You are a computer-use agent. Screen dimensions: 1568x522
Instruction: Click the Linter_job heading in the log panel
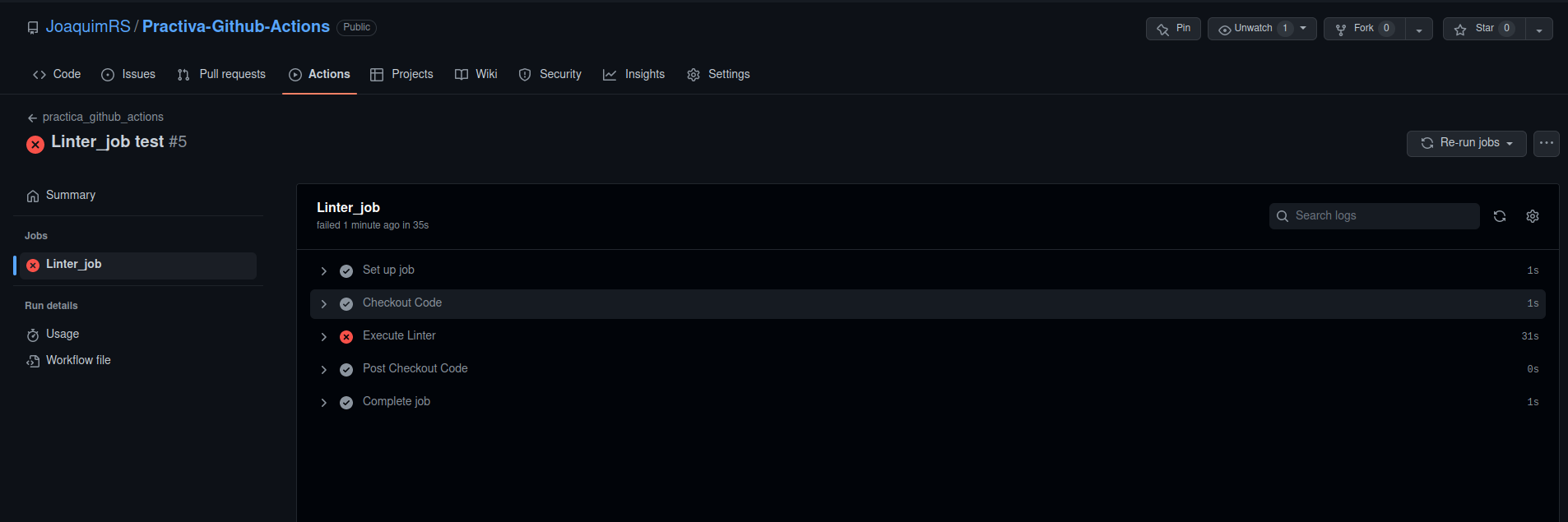(x=348, y=207)
